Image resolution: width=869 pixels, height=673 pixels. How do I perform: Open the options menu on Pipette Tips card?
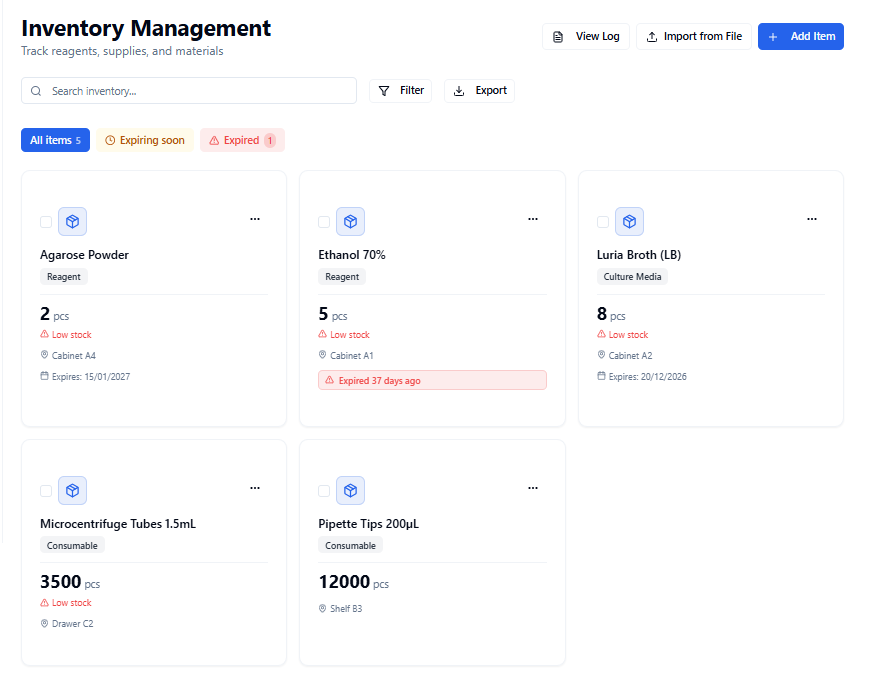point(533,488)
